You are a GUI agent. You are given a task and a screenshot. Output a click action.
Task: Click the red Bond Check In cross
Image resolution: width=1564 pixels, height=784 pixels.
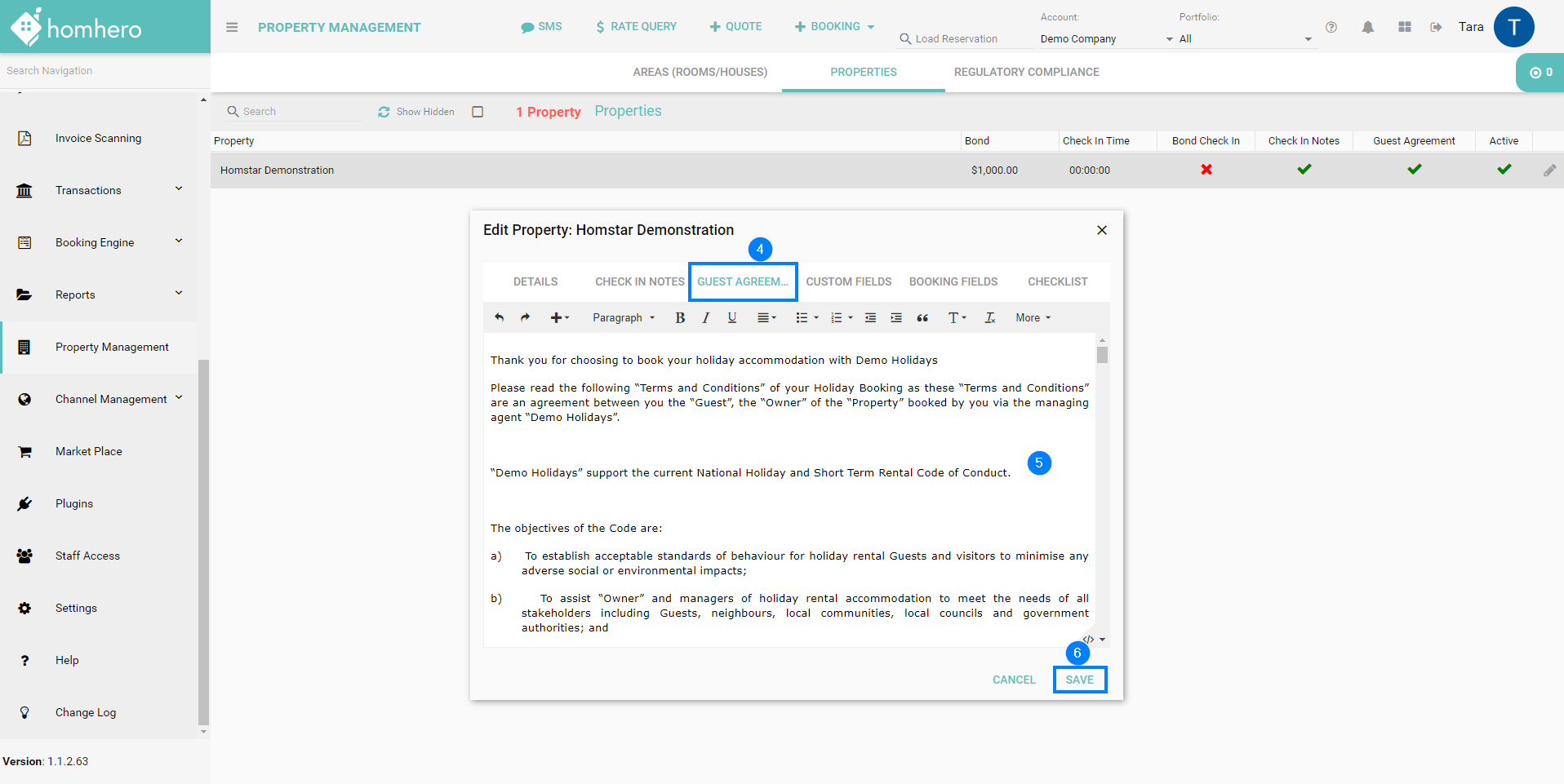pos(1206,170)
